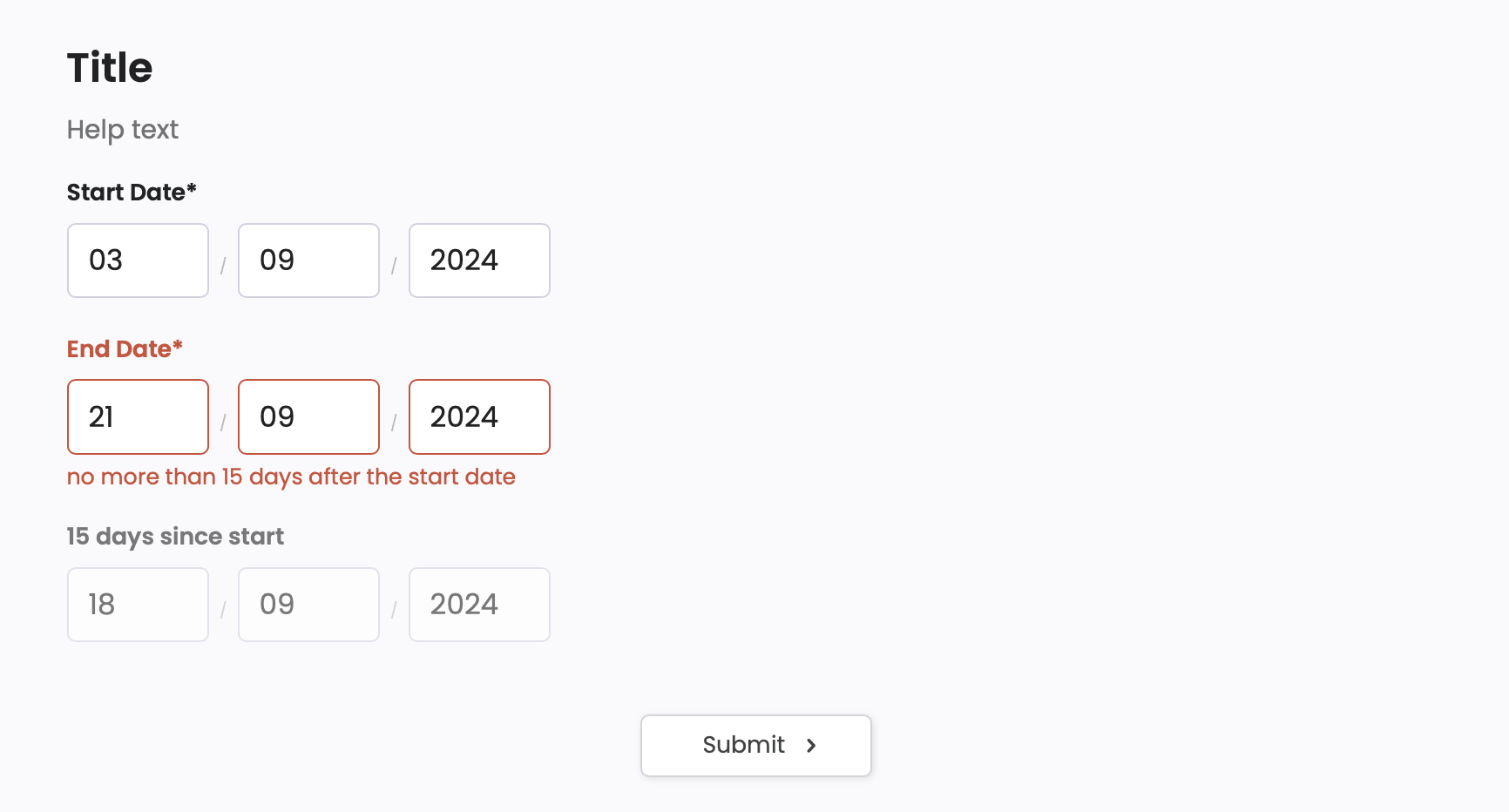This screenshot has width=1509, height=812.
Task: Click the disabled year field under 15 days since start
Action: pos(479,605)
